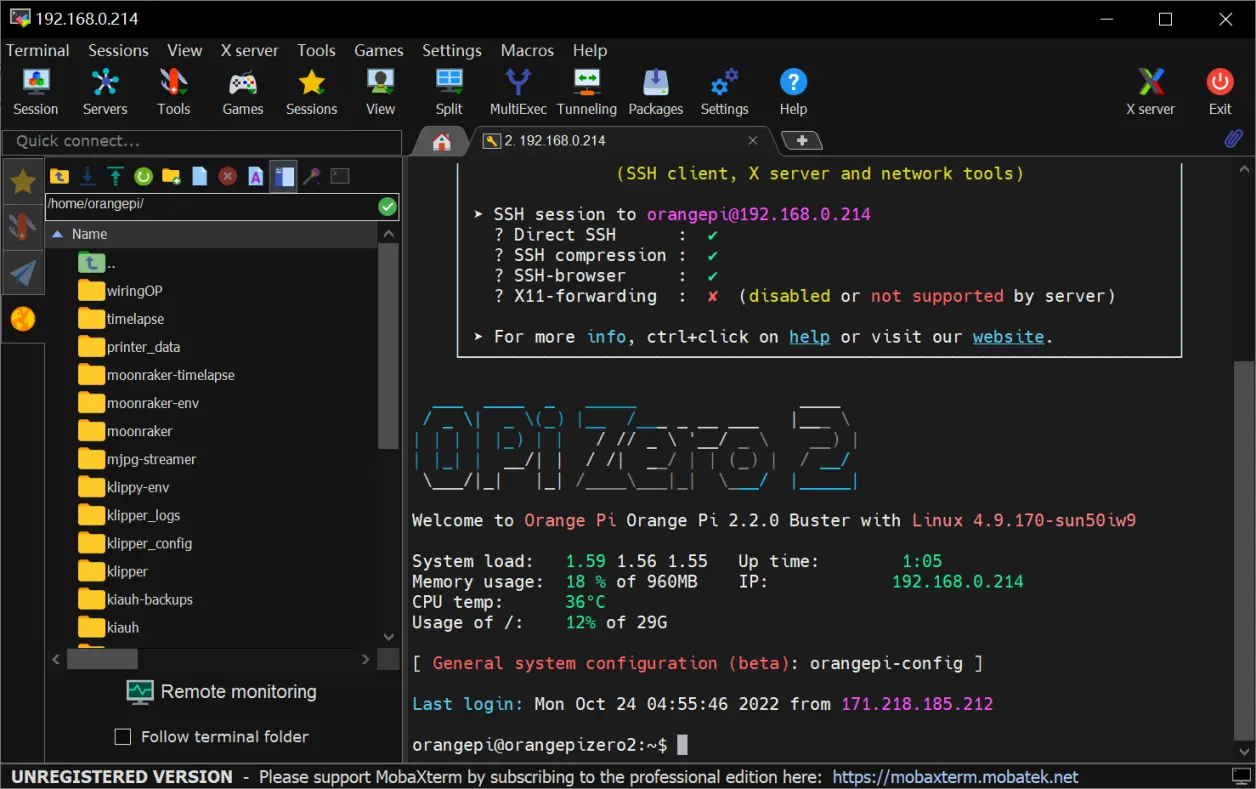Create a new file in SFTP browser
1256x789 pixels.
(x=200, y=176)
